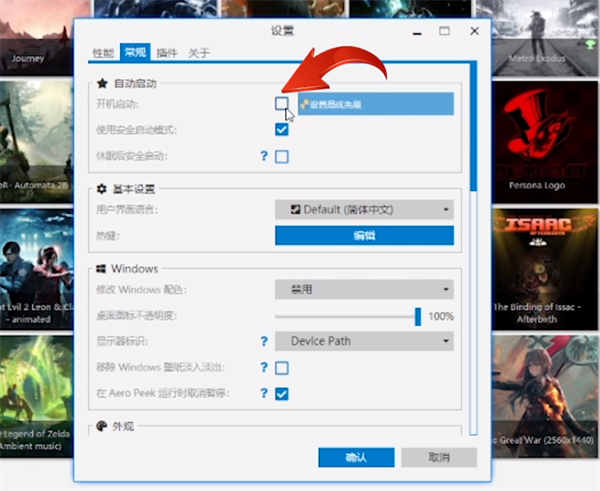Open the Device Path dropdown
This screenshot has width=600, height=491.
point(364,341)
